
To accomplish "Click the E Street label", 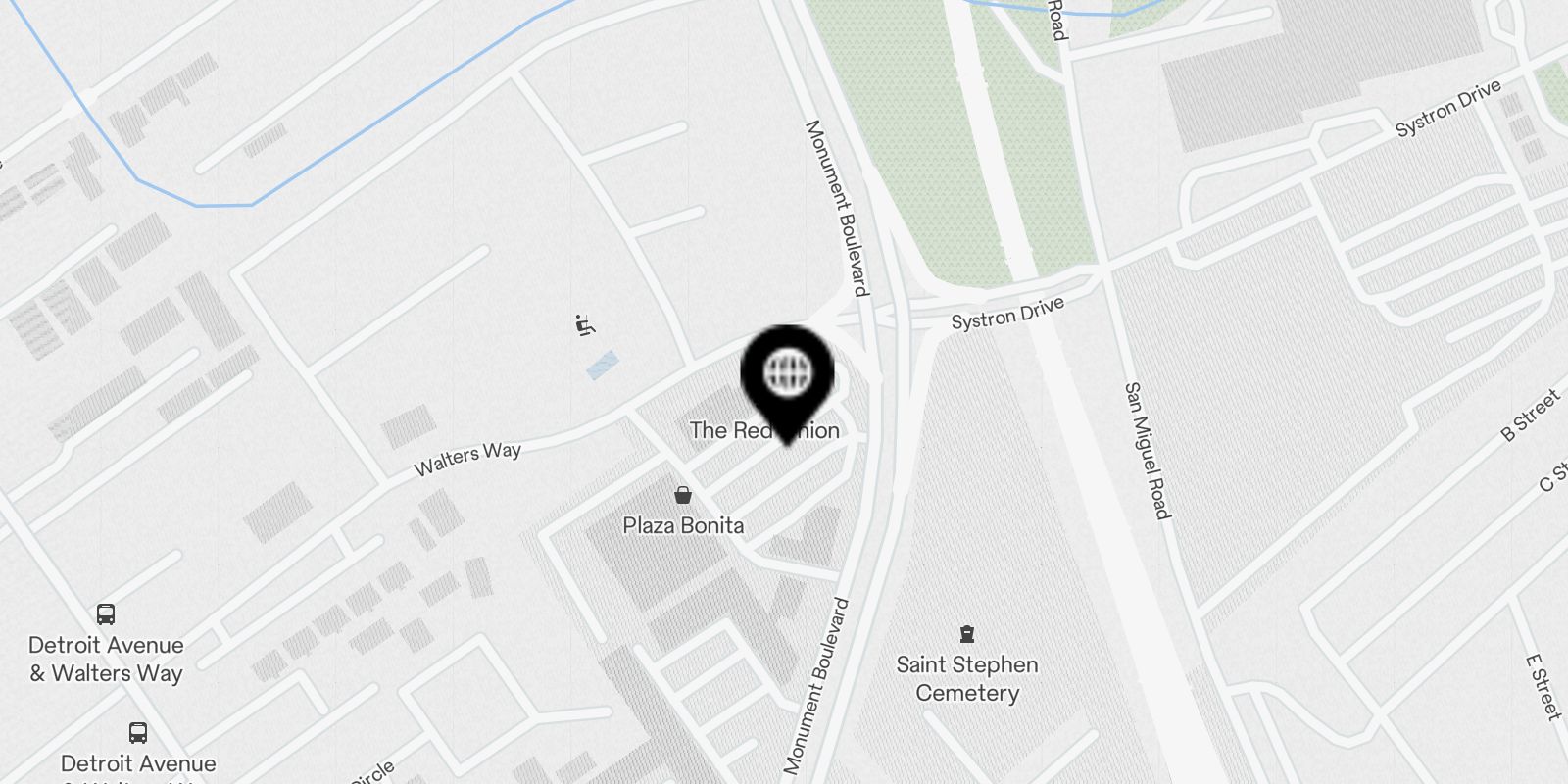I will (1543, 687).
